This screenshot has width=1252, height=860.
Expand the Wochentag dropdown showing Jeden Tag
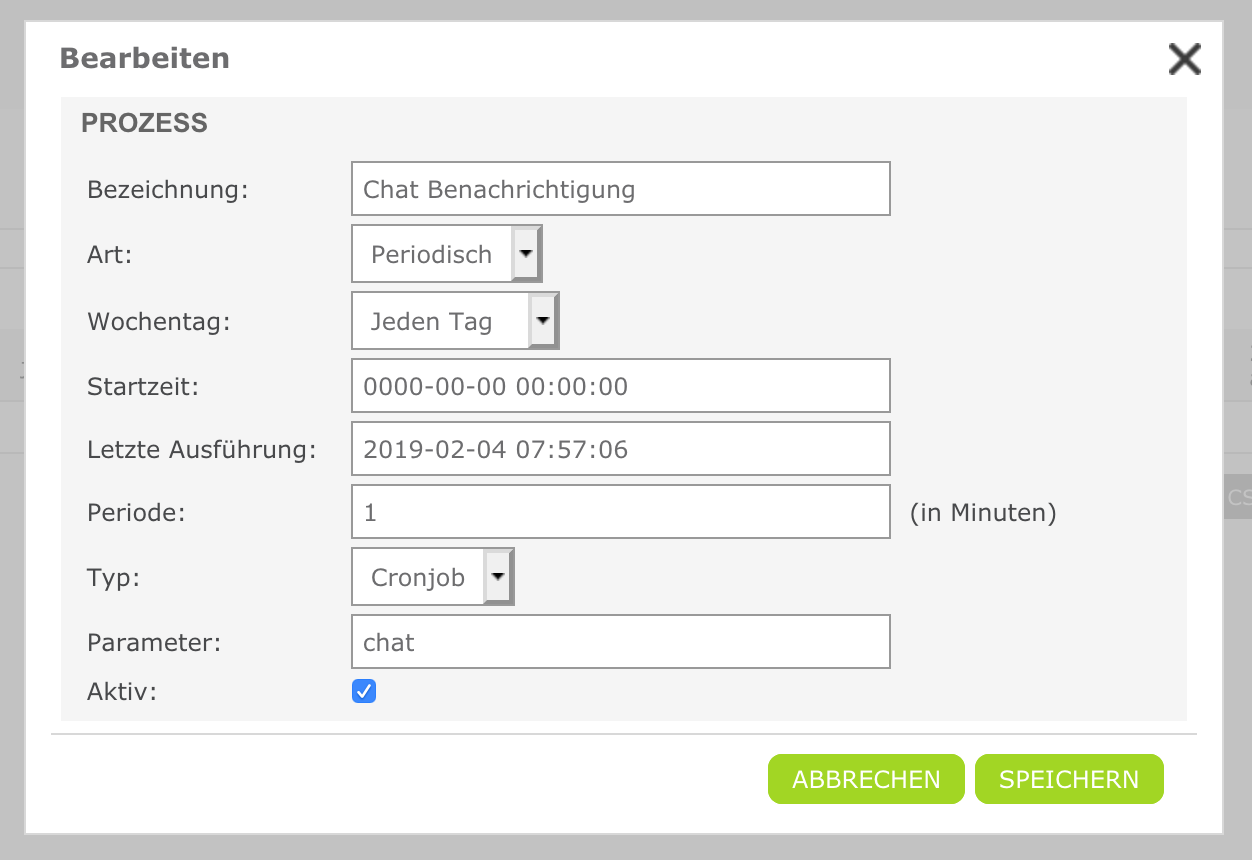tap(455, 321)
